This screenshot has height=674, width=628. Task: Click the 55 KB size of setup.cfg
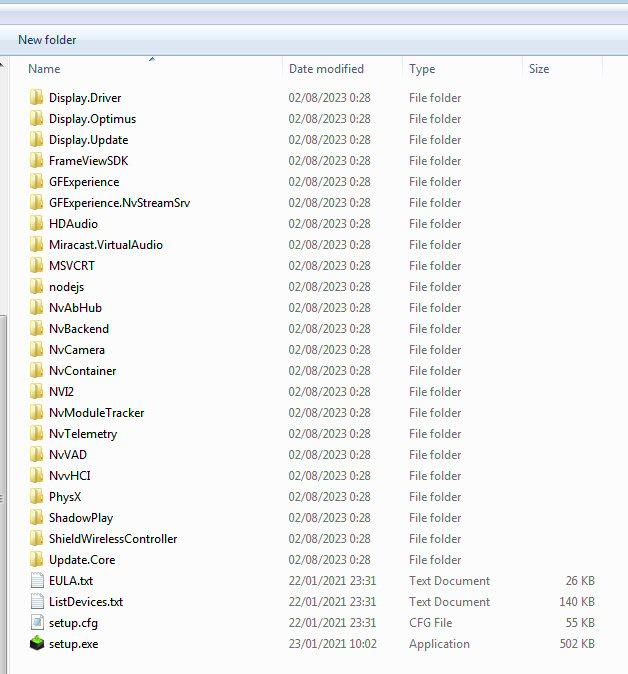click(580, 623)
